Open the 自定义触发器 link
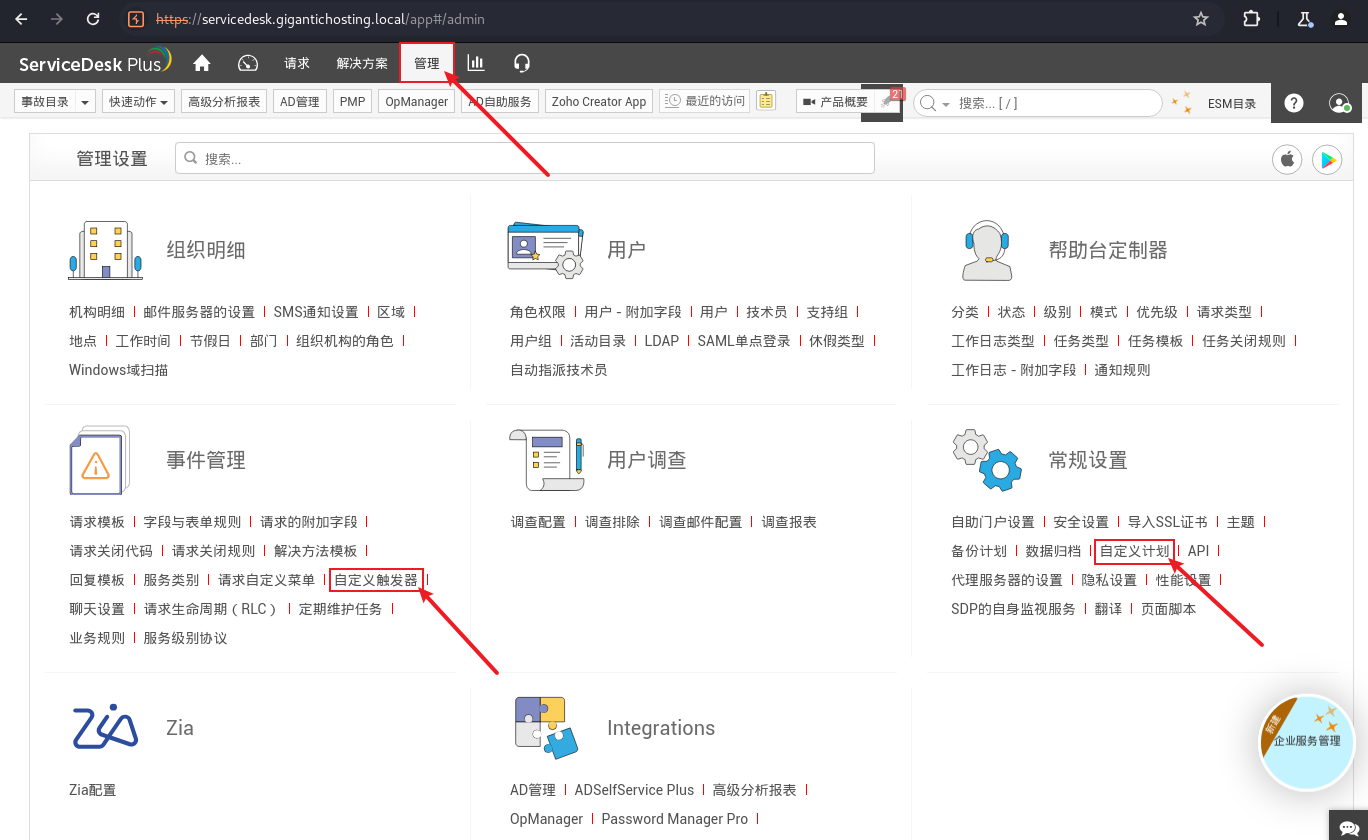The width and height of the screenshot is (1368, 840). (x=376, y=580)
